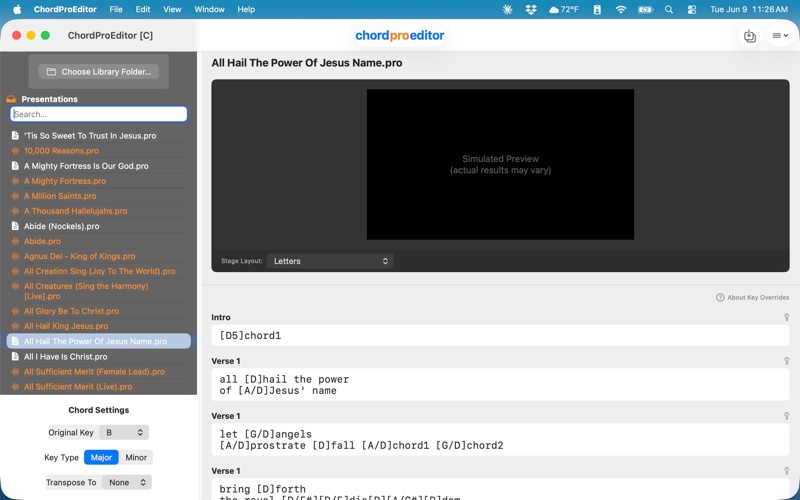Select Abide.pro in library

point(42,241)
